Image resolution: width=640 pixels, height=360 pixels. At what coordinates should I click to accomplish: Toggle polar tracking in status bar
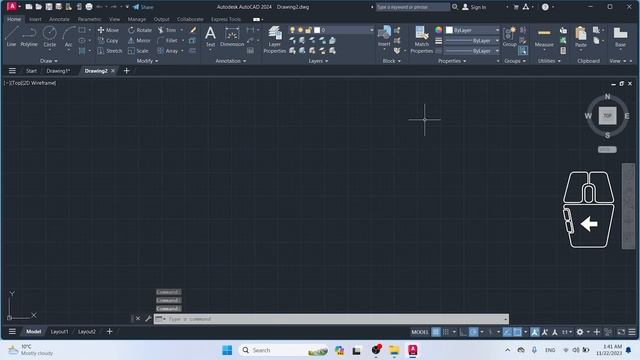(473, 332)
